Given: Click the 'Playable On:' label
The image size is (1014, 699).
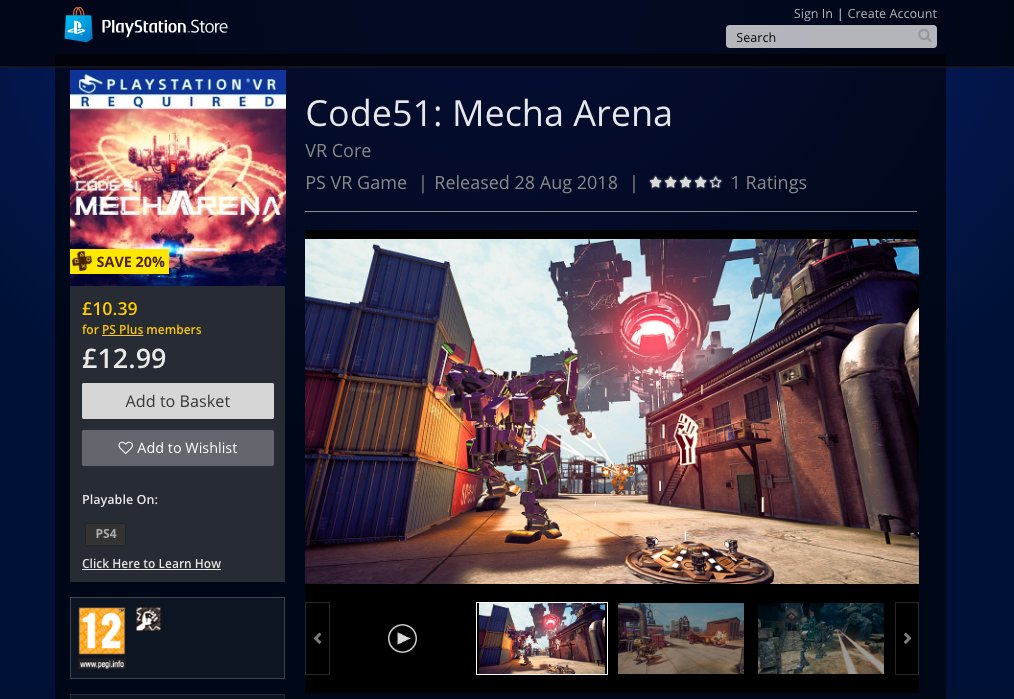Looking at the screenshot, I should (x=120, y=499).
